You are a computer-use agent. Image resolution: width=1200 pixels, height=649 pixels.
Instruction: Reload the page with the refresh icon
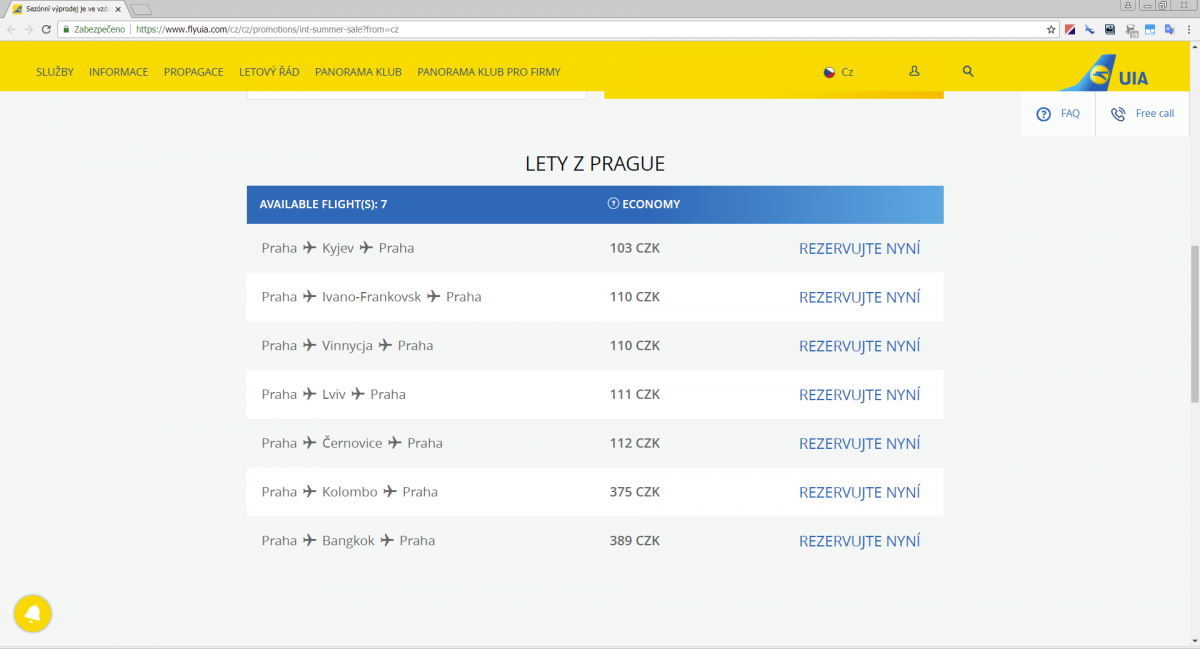pyautogui.click(x=46, y=30)
